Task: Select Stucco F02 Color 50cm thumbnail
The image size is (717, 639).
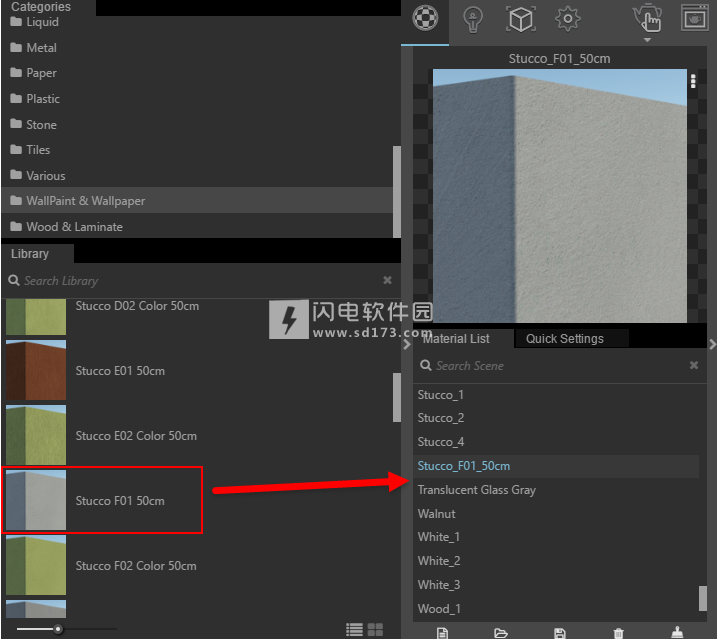Action: tap(36, 565)
